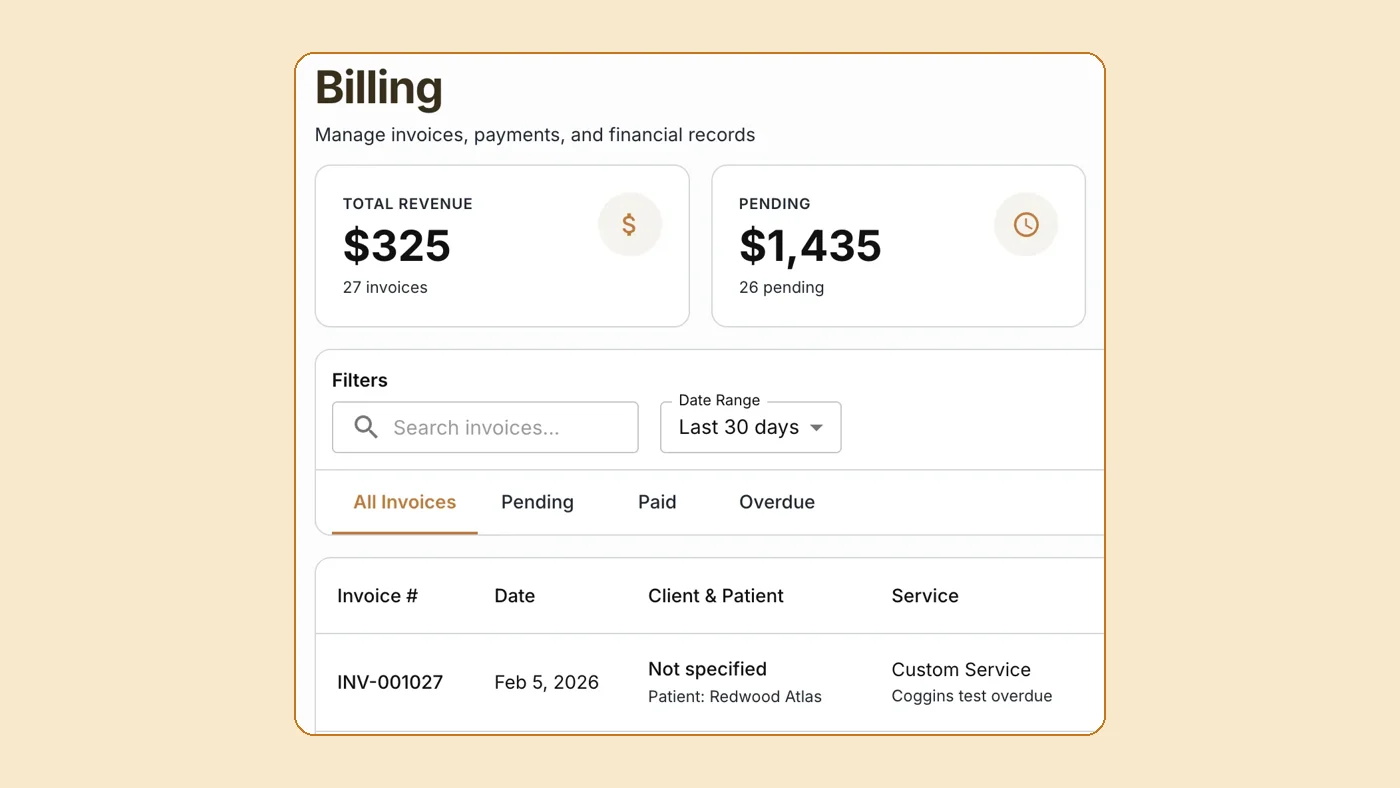
Task: Switch to the Pending tab
Action: coord(537,502)
